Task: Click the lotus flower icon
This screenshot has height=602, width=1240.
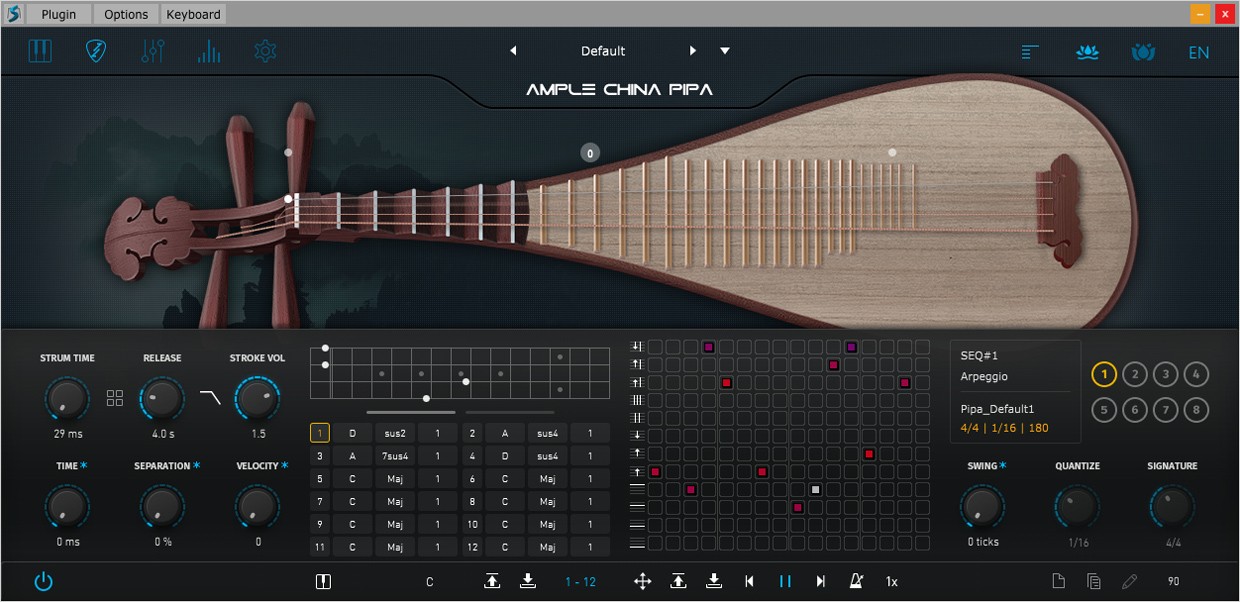Action: (1087, 52)
